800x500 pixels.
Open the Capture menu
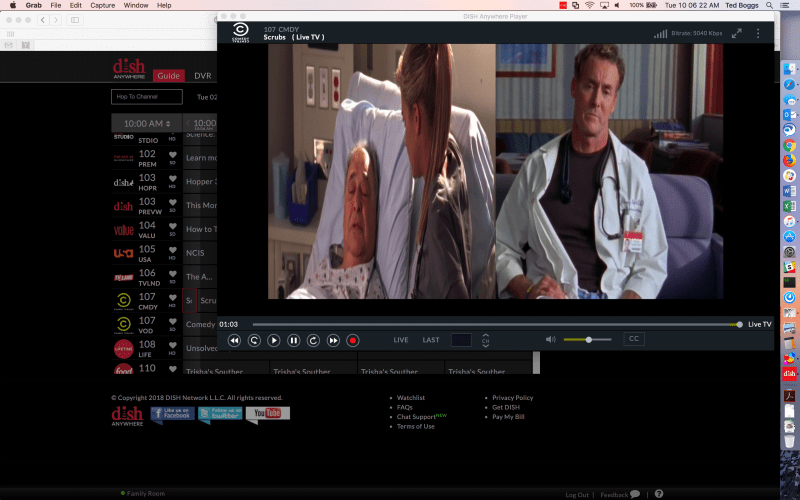102,5
